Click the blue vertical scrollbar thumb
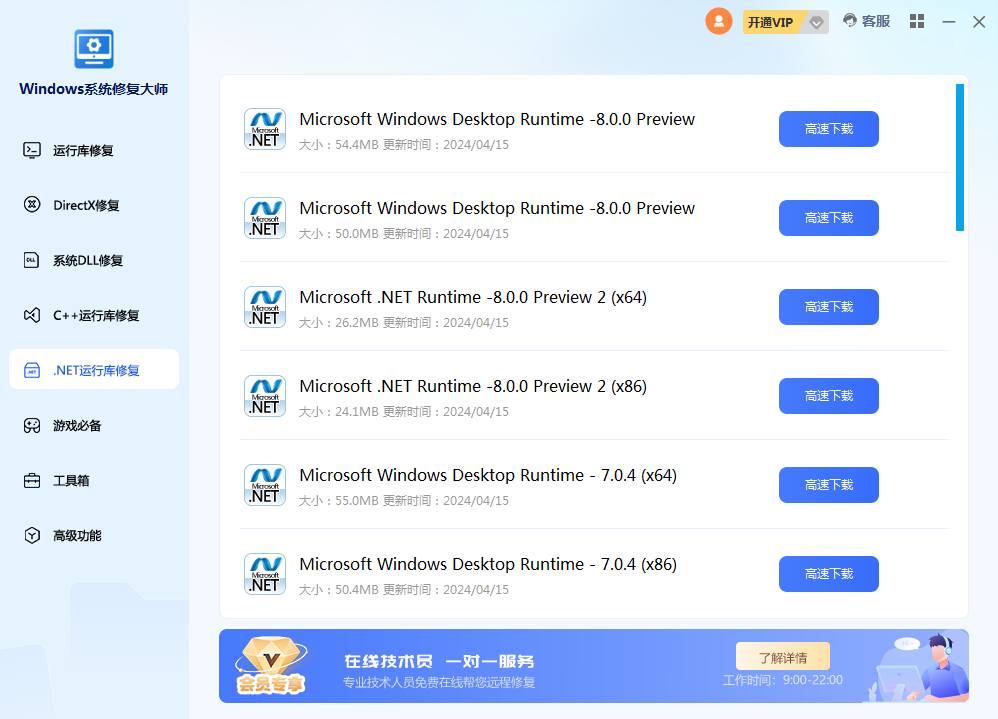 (x=959, y=157)
